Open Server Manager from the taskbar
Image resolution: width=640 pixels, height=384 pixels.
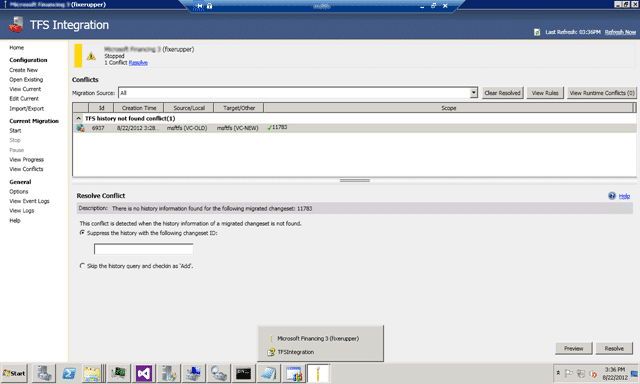tap(44, 373)
